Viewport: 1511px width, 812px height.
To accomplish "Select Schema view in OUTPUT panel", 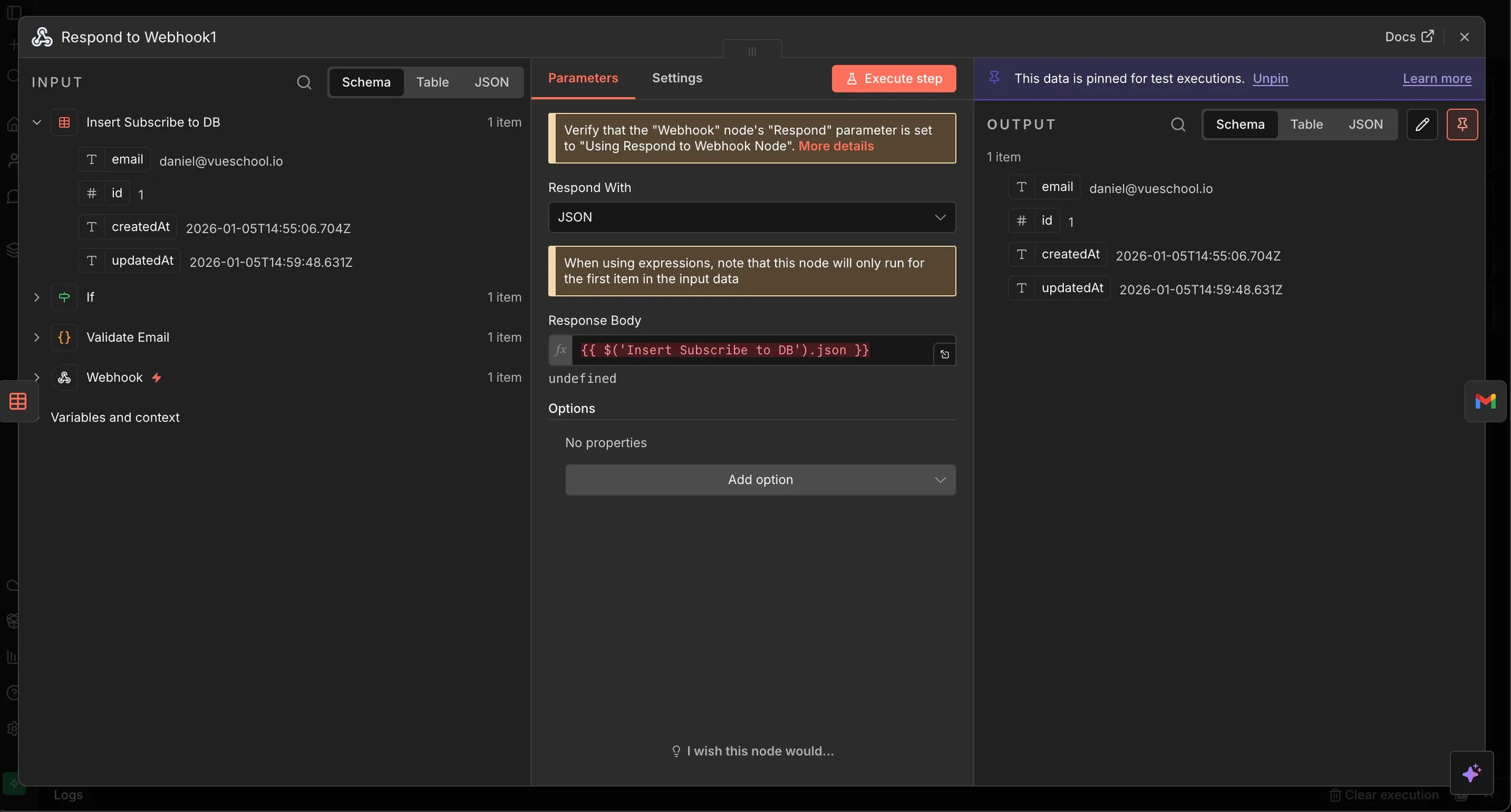I will [1240, 125].
